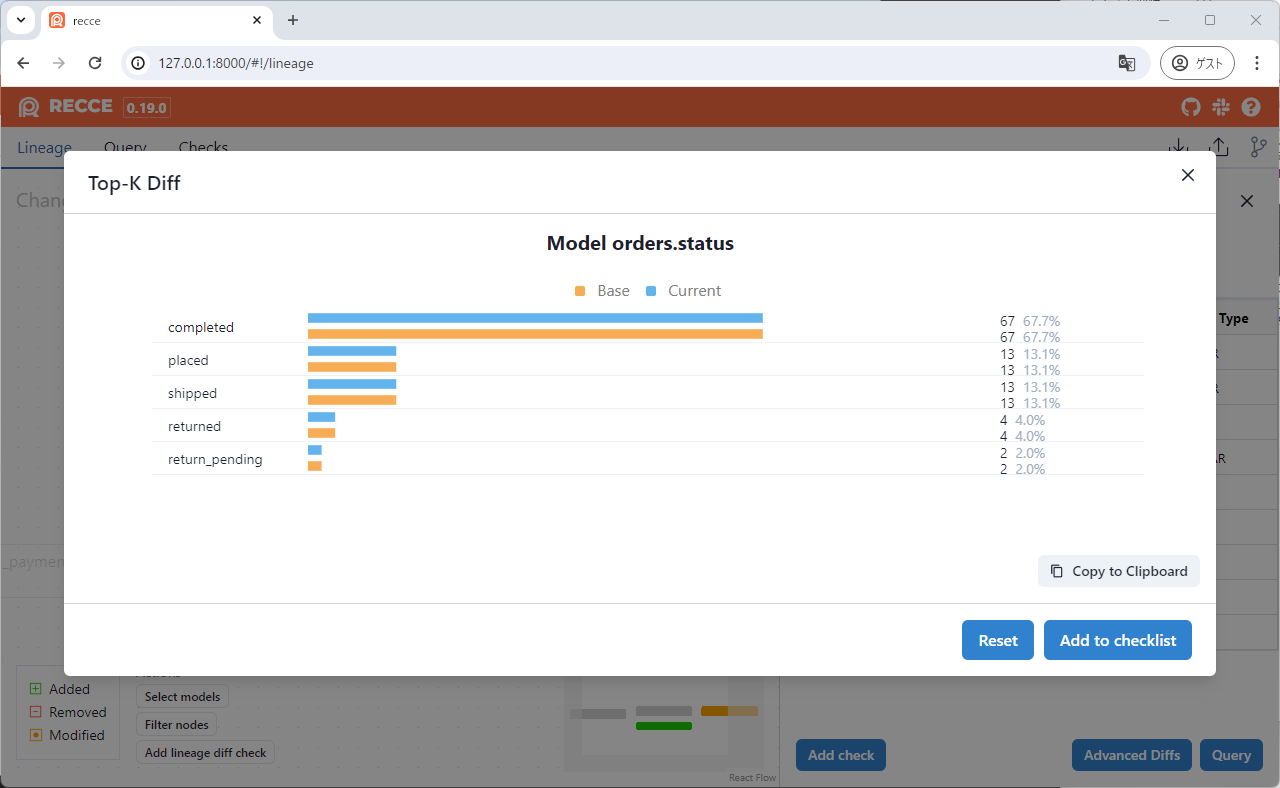Open the guest profile button
Viewport: 1280px width, 788px height.
1197,63
